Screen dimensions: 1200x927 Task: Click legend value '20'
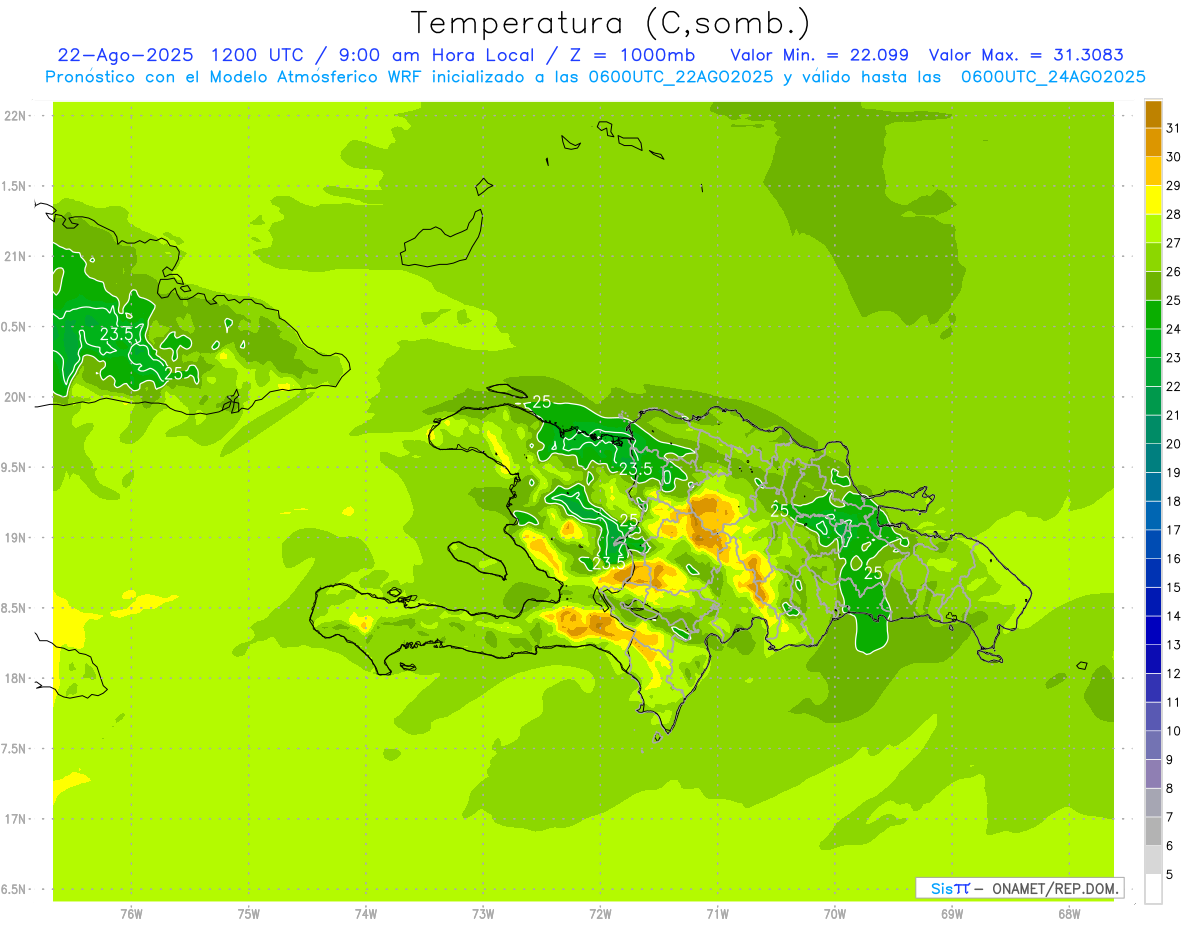pyautogui.click(x=1174, y=444)
